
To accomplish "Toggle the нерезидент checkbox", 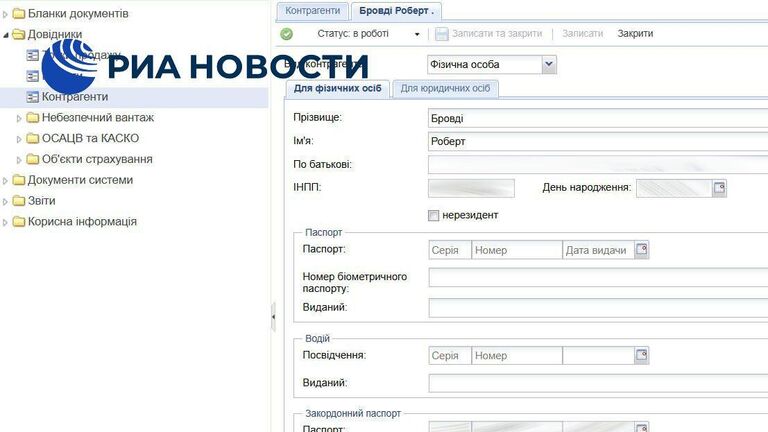I will (433, 216).
